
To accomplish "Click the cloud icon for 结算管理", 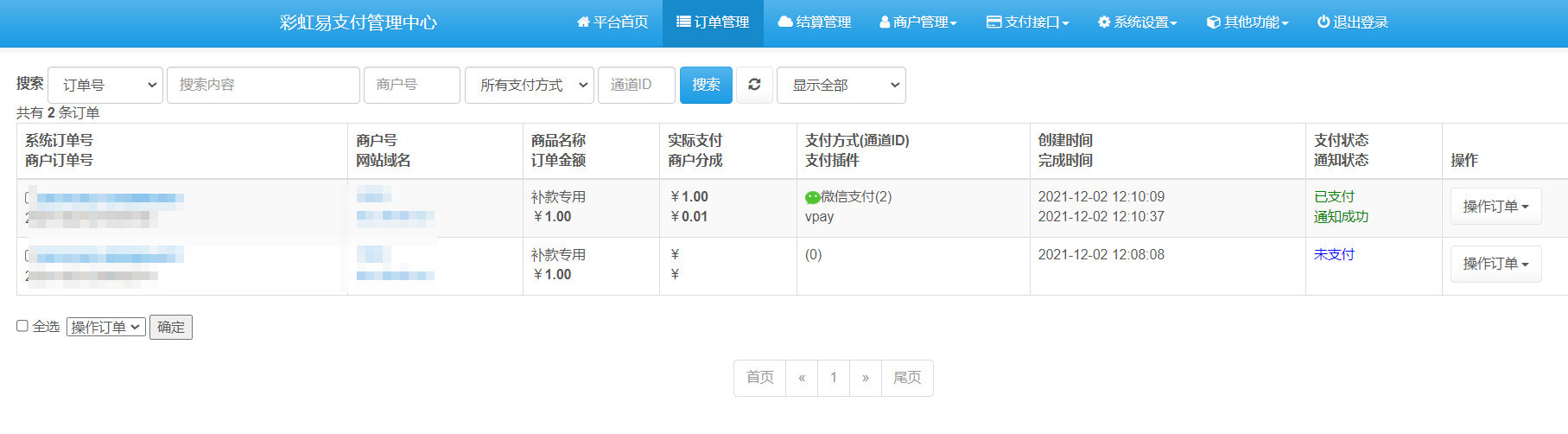I will tap(785, 22).
